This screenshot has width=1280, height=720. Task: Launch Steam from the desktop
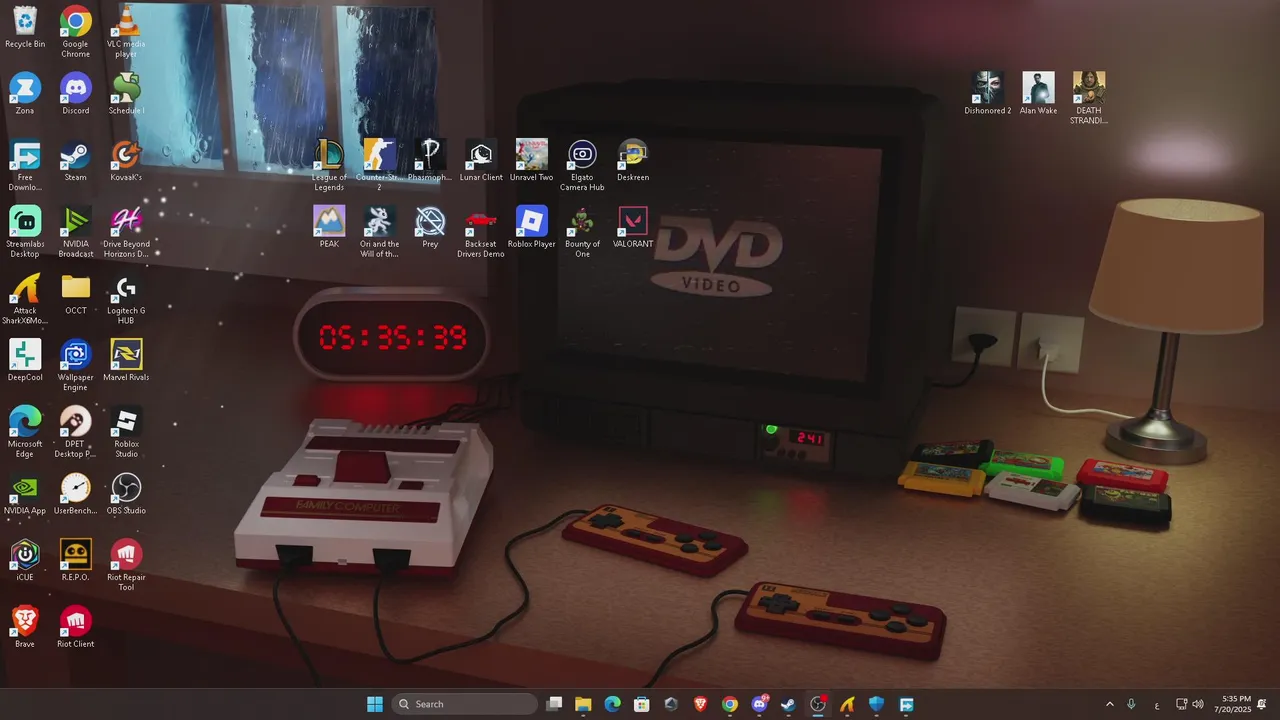click(x=75, y=161)
